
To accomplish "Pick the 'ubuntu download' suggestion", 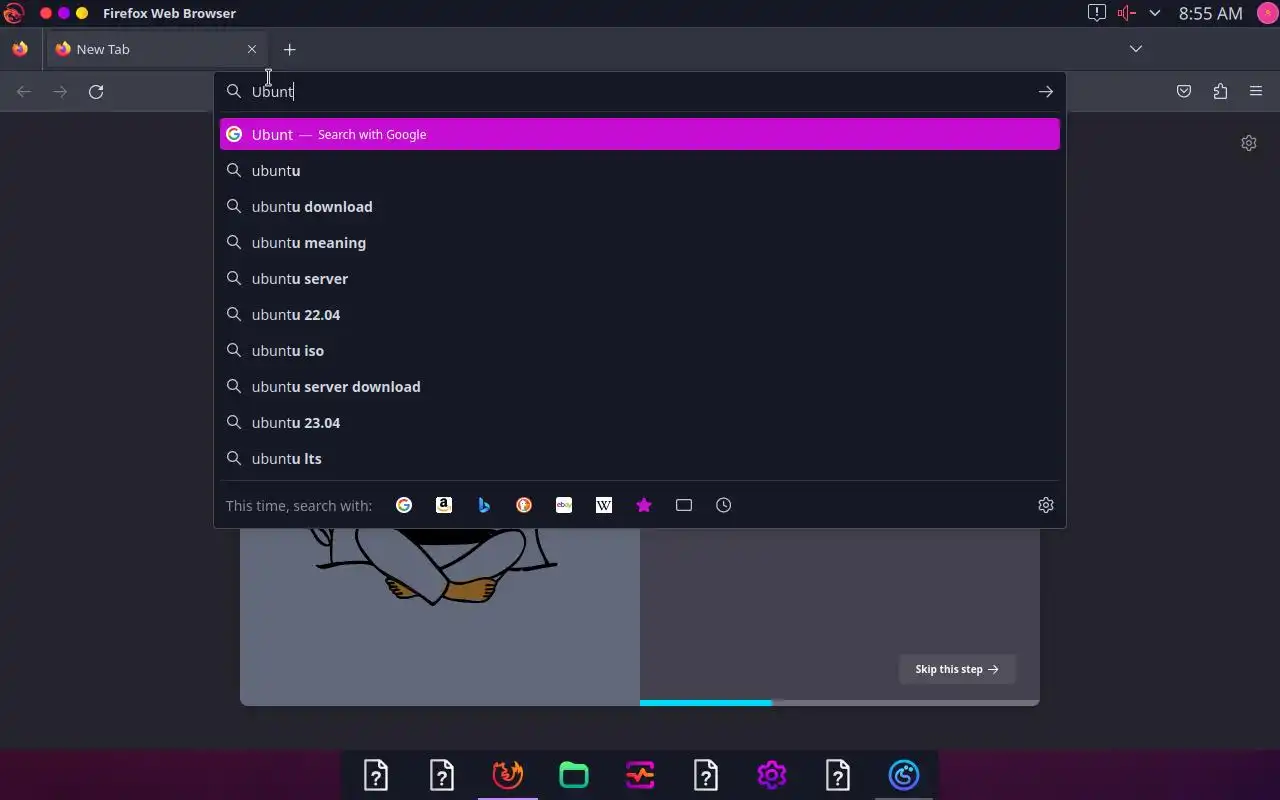I will tap(640, 206).
